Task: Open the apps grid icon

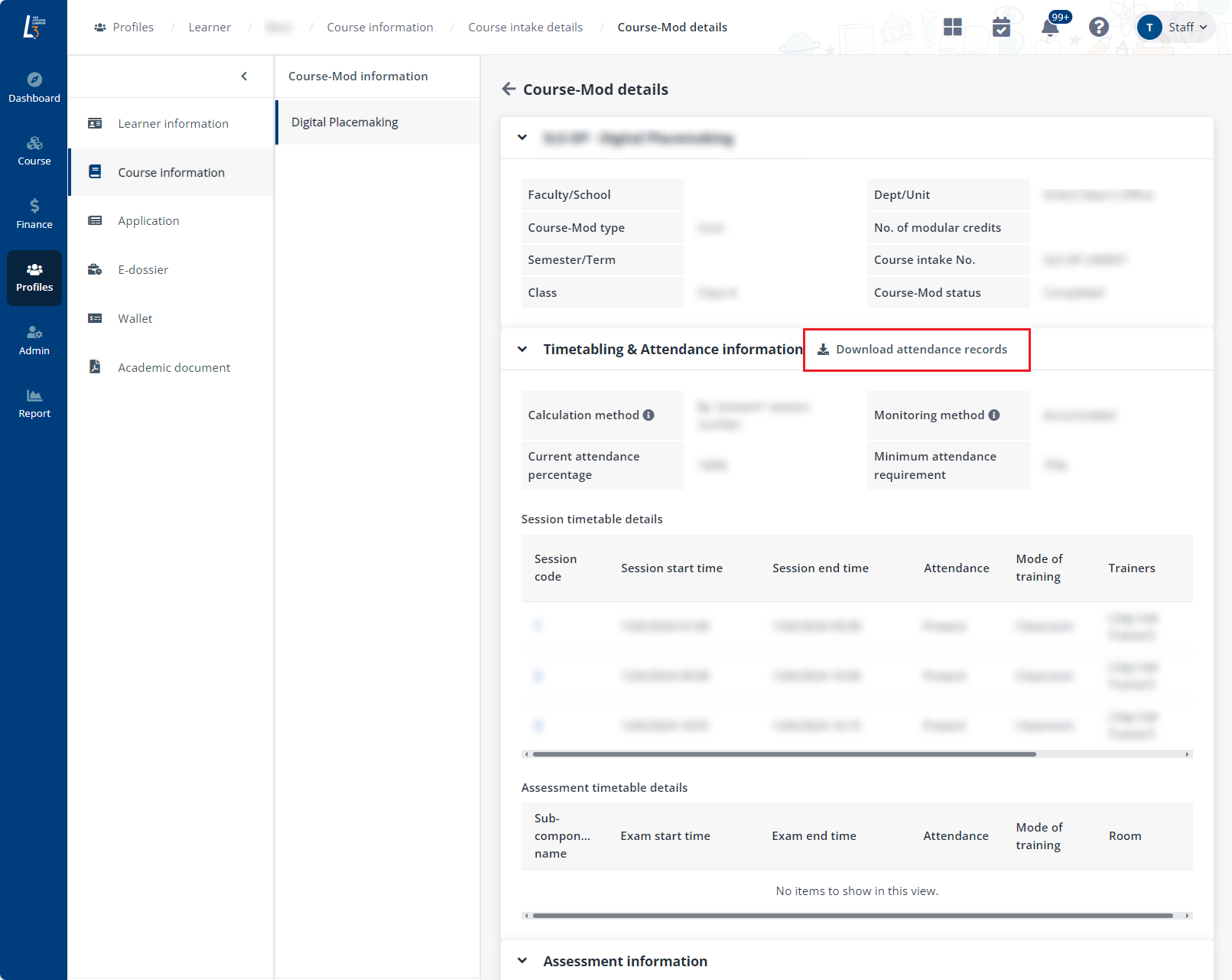Action: 952,28
